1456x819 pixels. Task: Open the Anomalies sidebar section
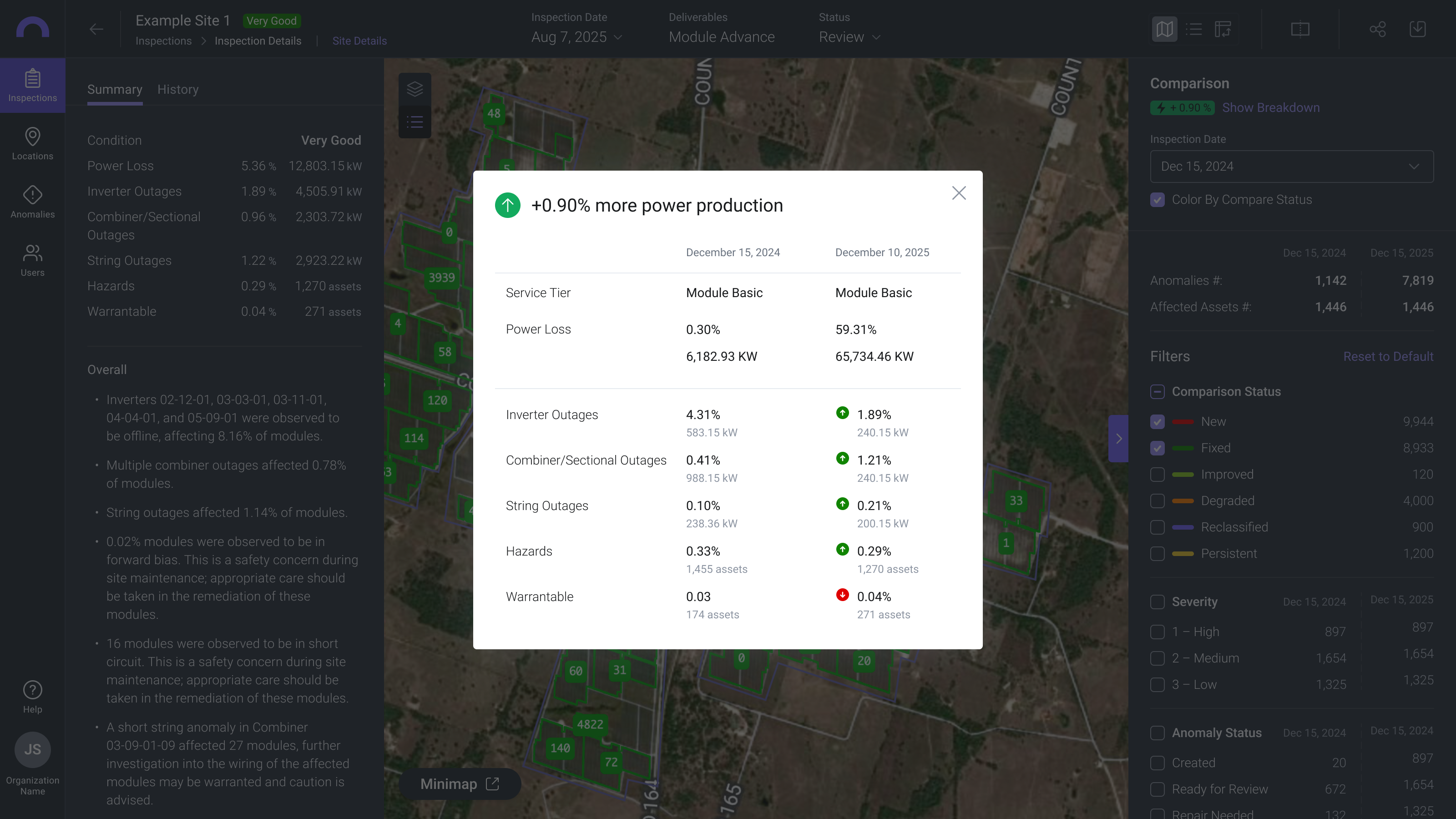(x=32, y=202)
